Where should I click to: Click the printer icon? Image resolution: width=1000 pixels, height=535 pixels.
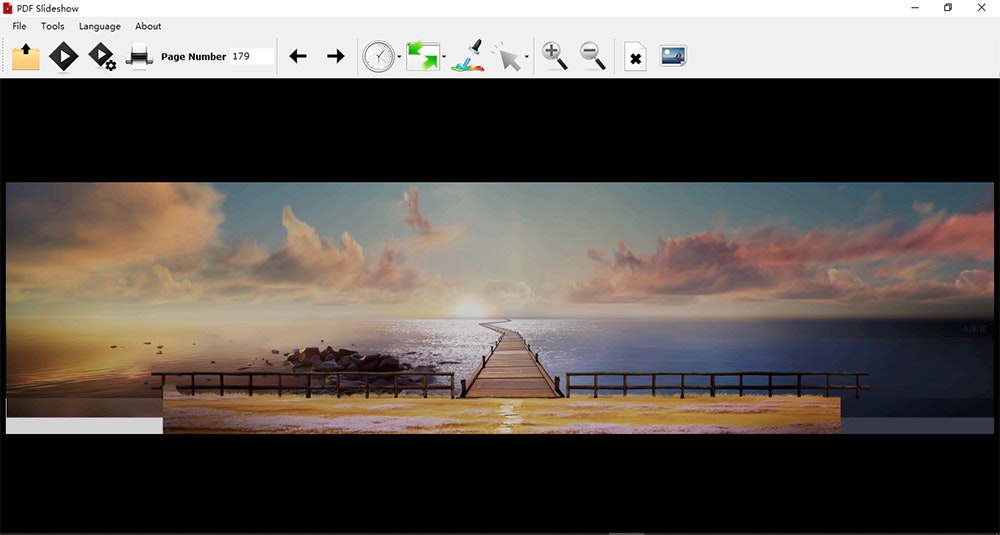[139, 56]
